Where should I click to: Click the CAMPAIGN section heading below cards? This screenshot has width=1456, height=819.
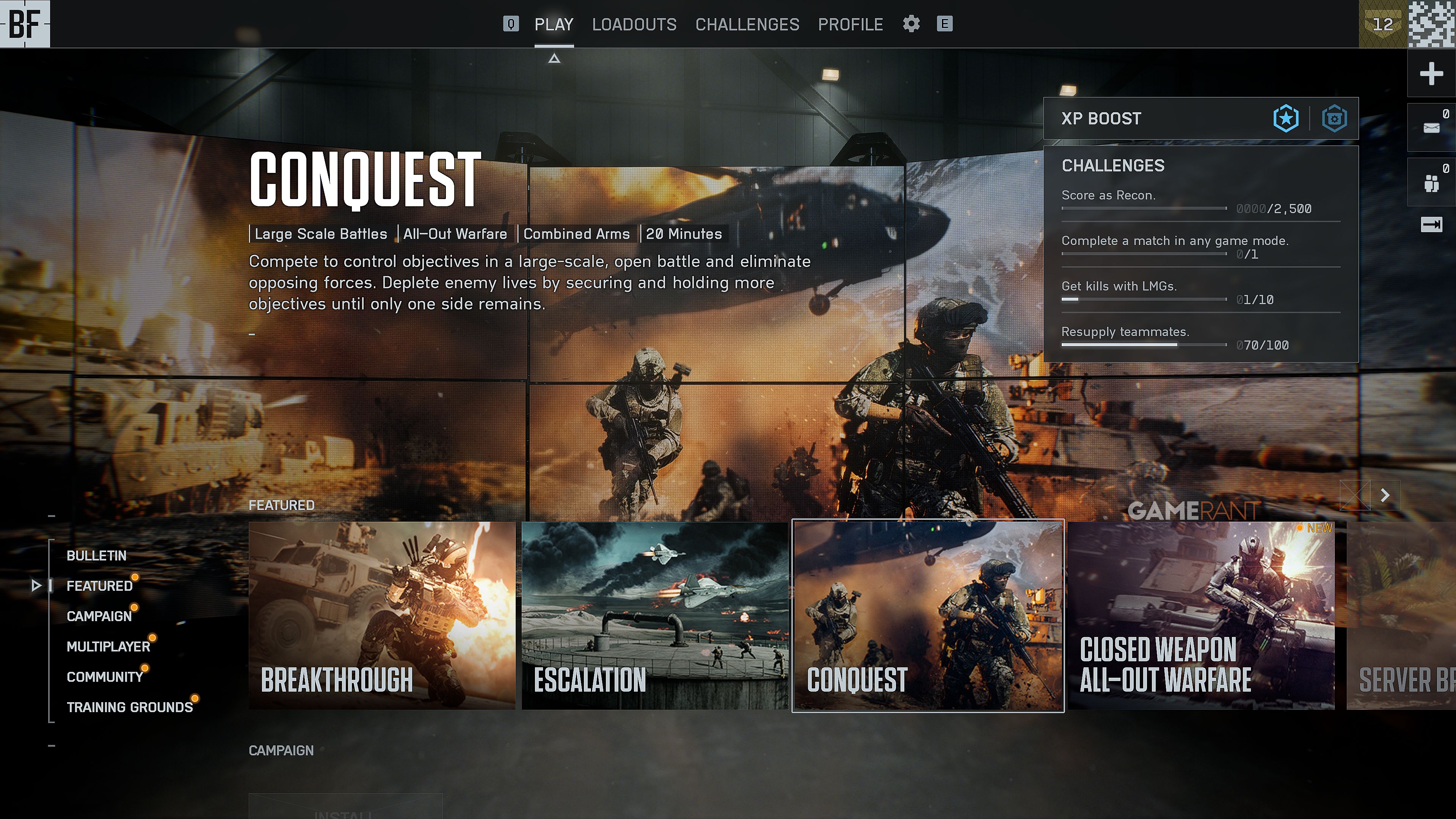(281, 751)
